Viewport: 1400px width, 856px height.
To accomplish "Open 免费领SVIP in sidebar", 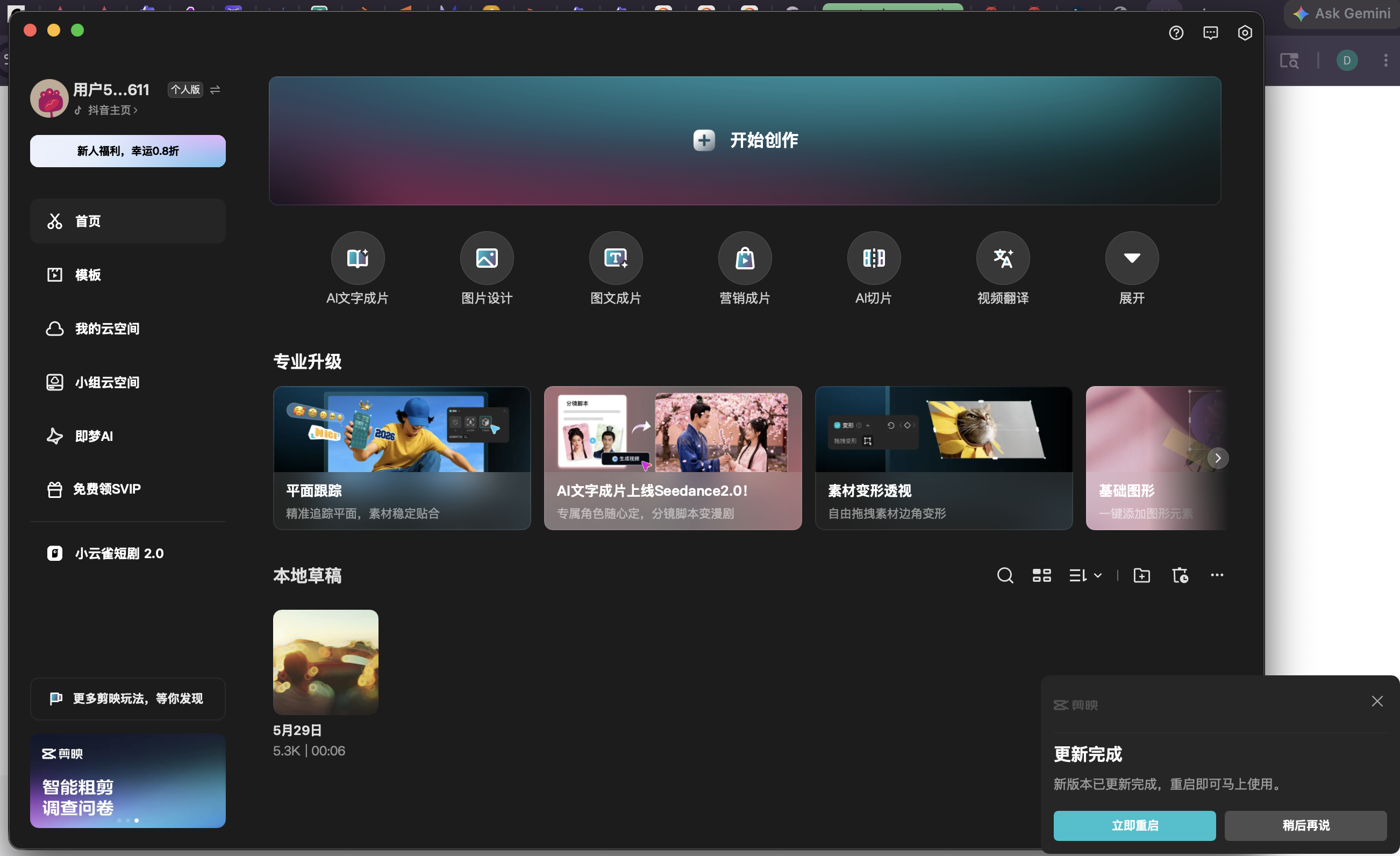I will pos(128,489).
